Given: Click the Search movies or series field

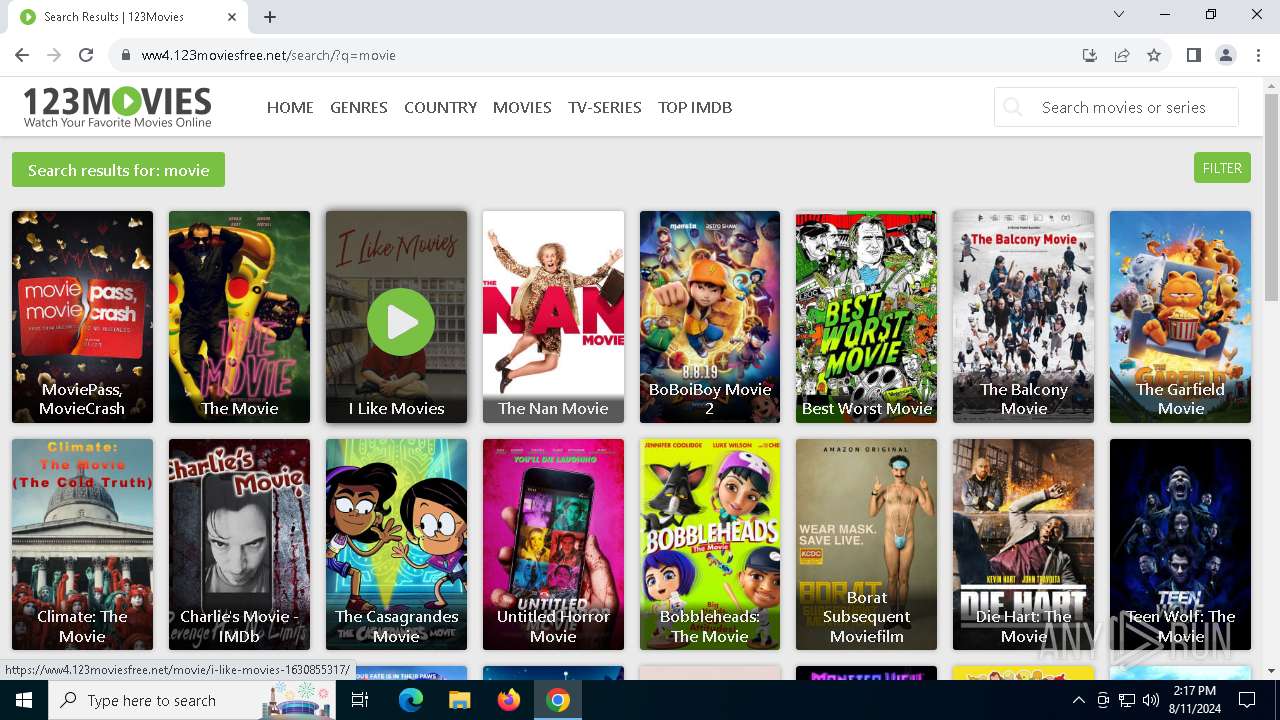Looking at the screenshot, I should point(1116,107).
